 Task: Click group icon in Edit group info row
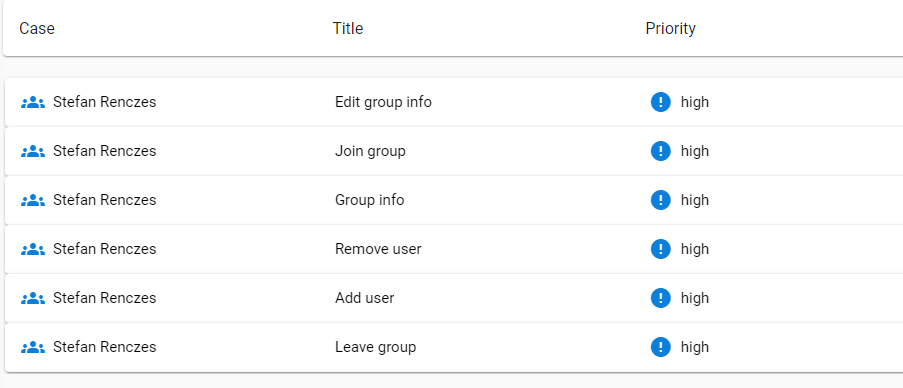click(x=33, y=102)
